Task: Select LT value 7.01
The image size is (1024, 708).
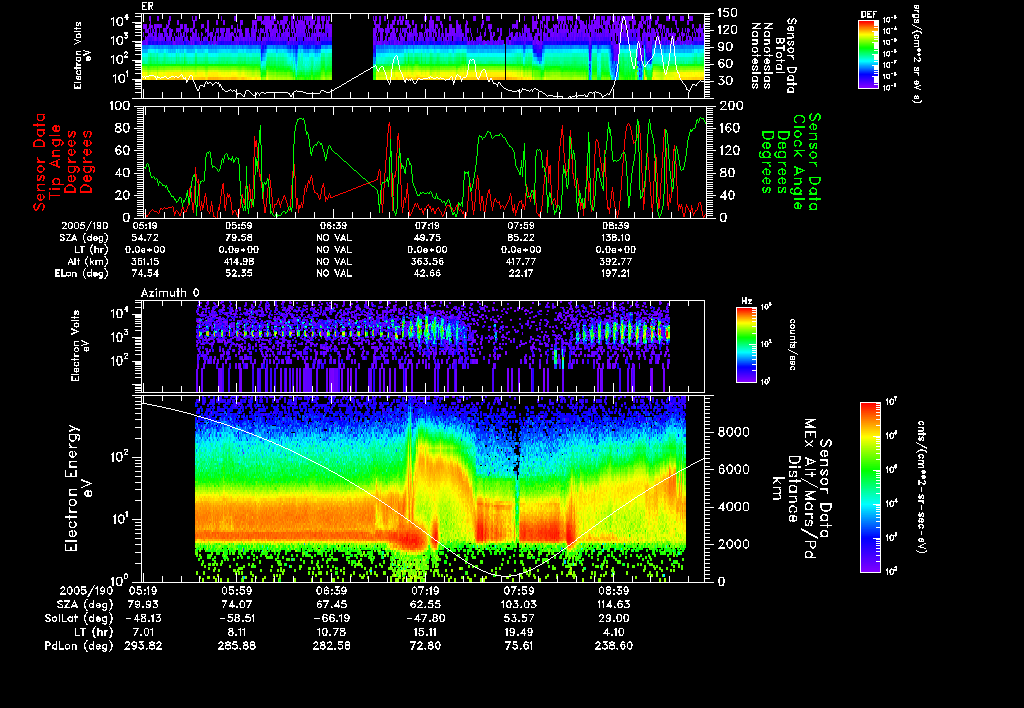Action: tap(144, 632)
